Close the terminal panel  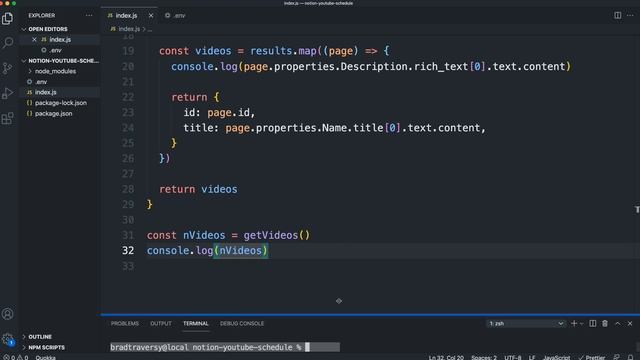pos(630,323)
